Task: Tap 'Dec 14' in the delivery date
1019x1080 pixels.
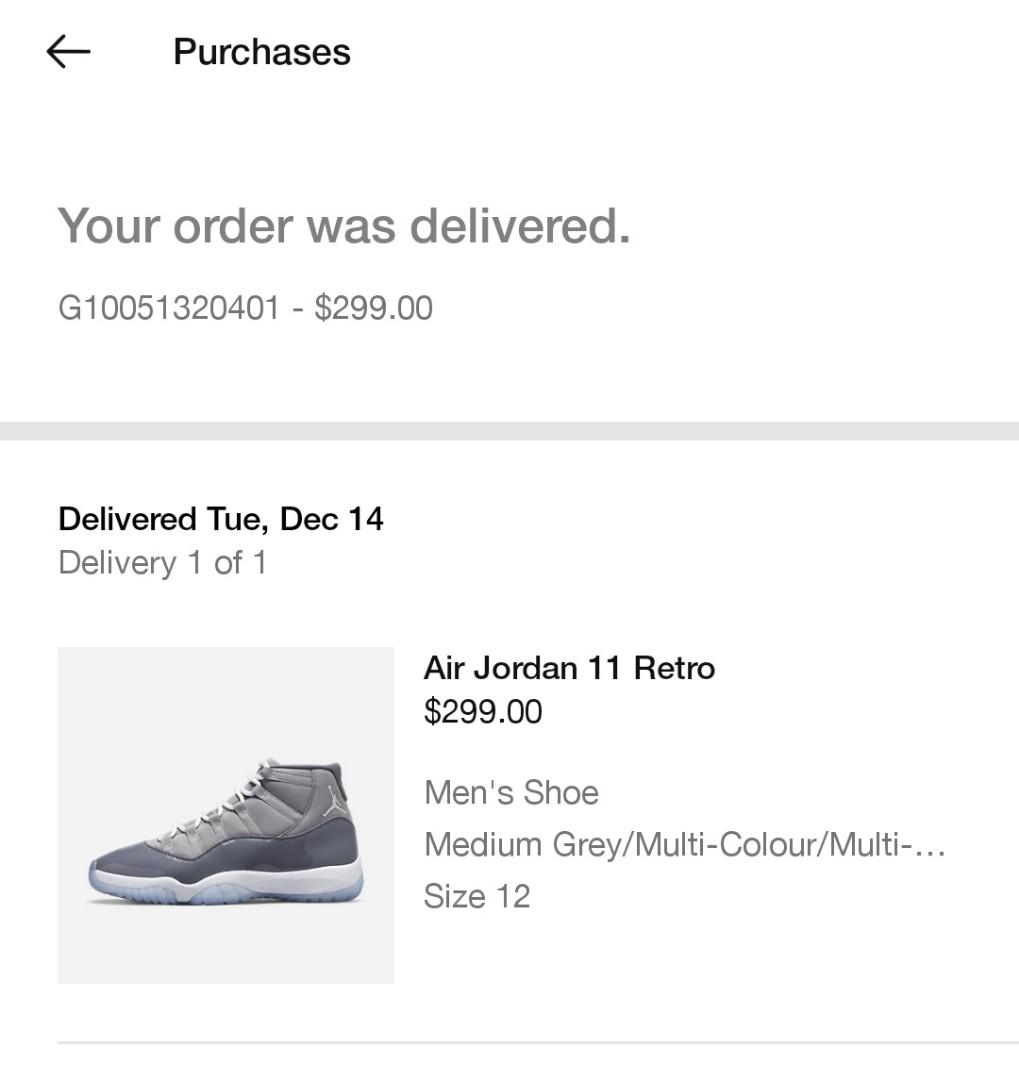Action: [331, 519]
